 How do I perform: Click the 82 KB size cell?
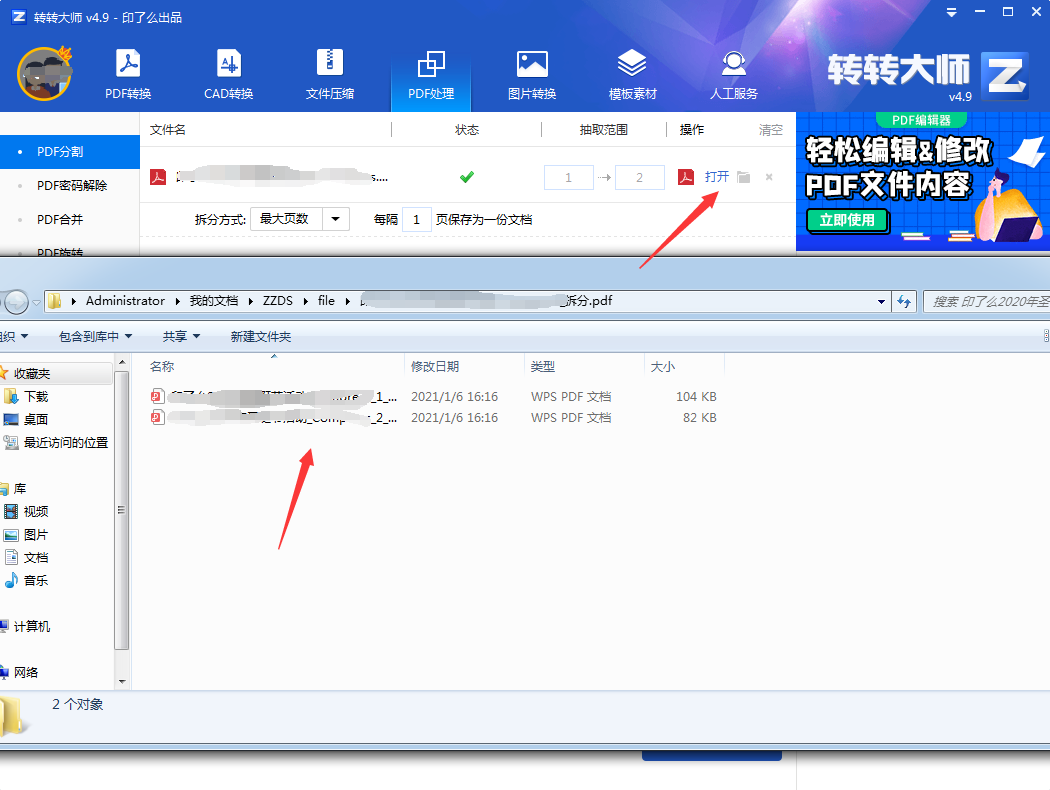click(x=699, y=417)
